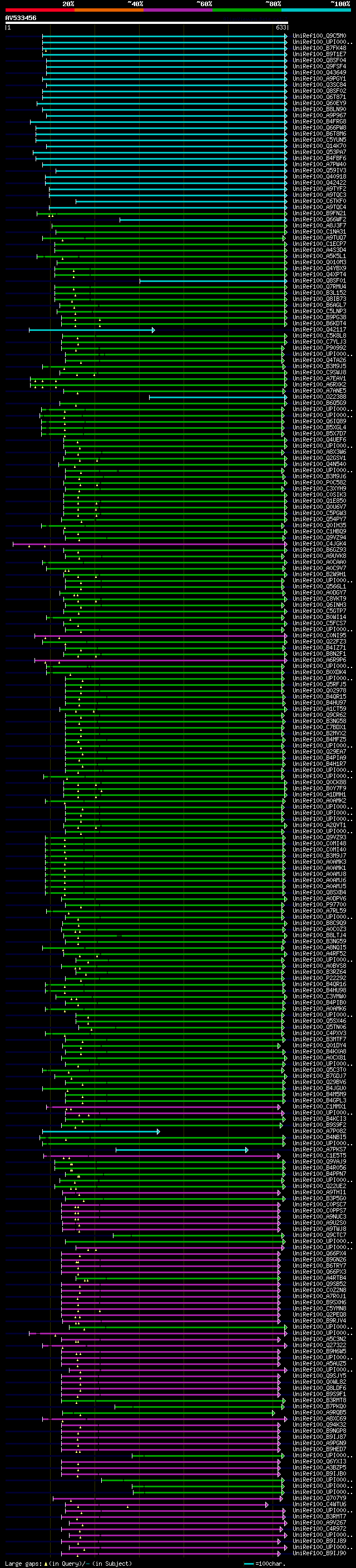The width and height of the screenshot is (356, 1568).
Task: Click the label UniRef100_Q40918
Action: [319, 176]
